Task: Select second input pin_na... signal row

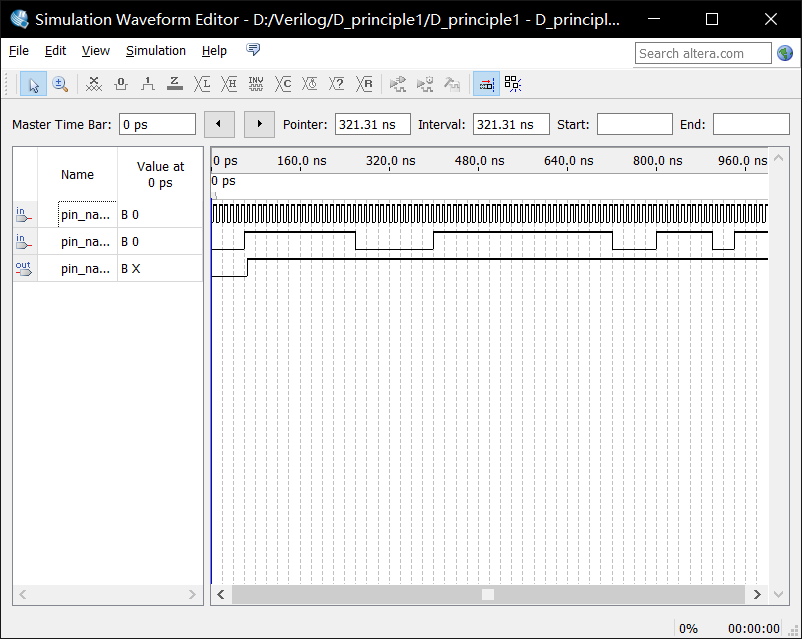Action: [108, 241]
